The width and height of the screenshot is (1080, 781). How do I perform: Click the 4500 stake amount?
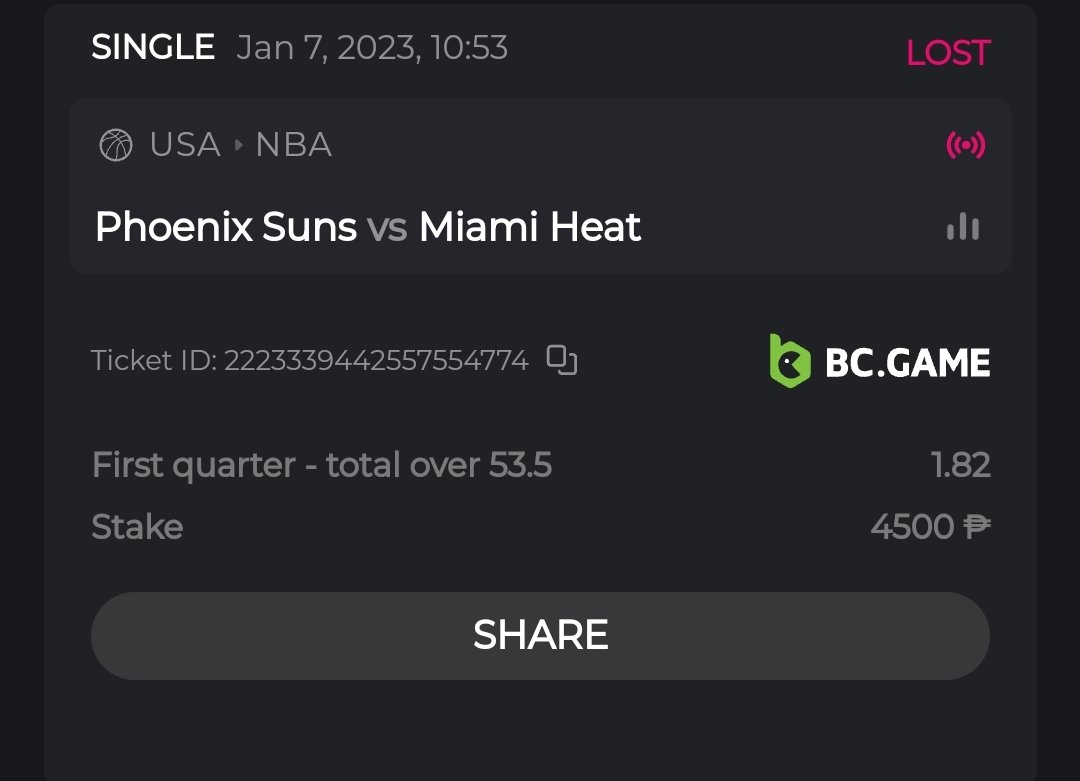[x=912, y=527]
